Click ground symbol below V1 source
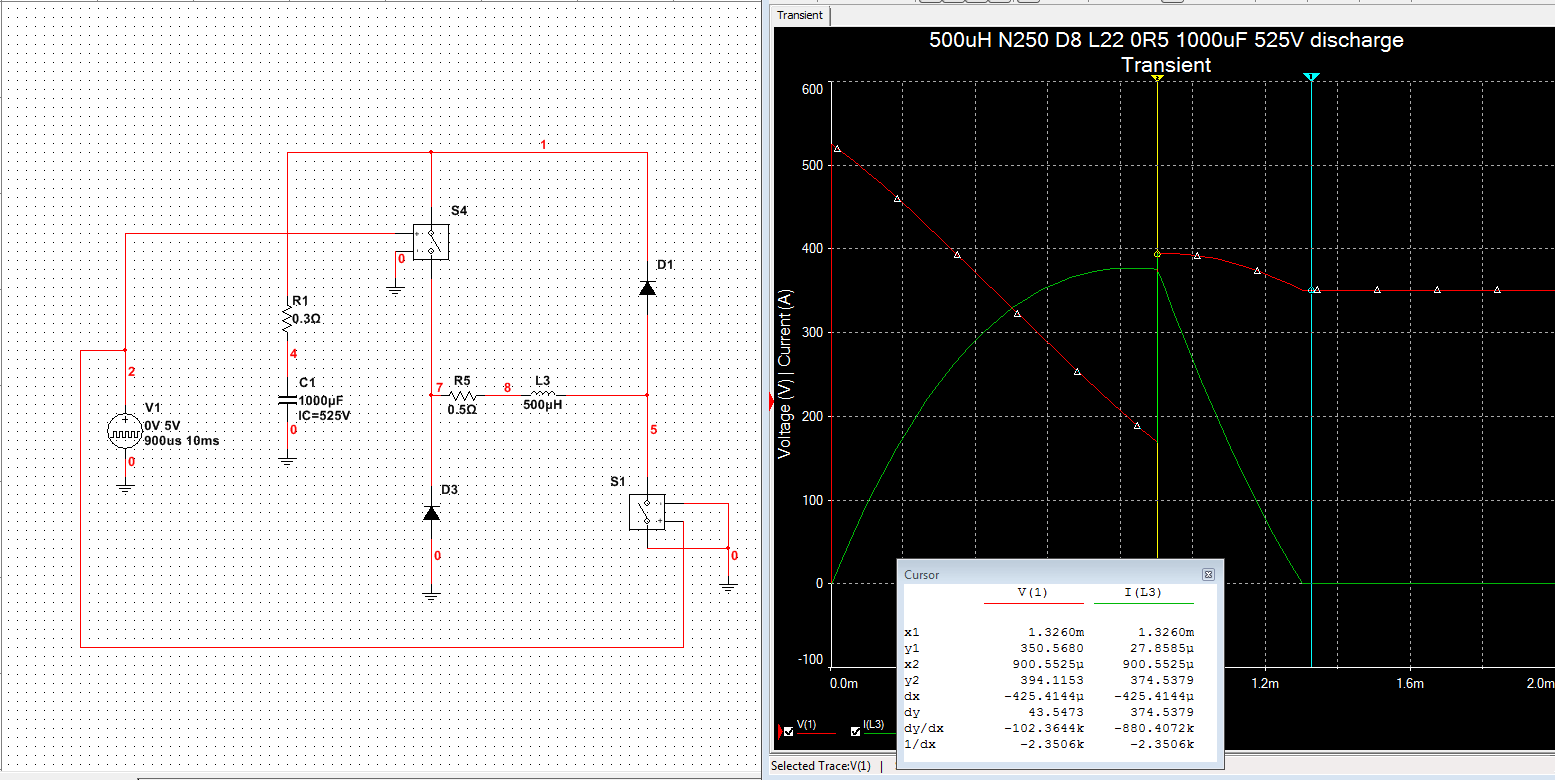Screen dimensions: 1555x780 tap(124, 488)
